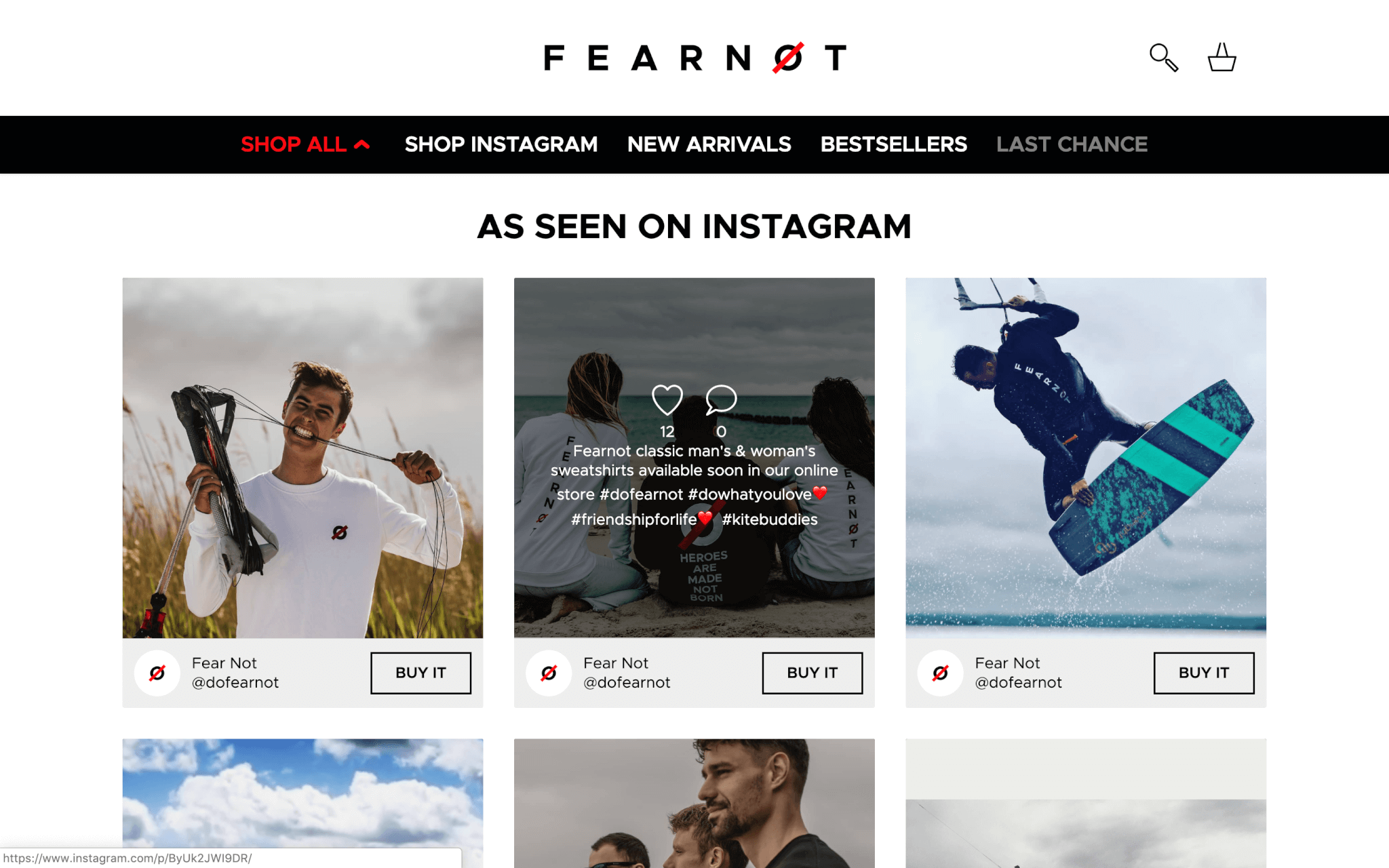
Task: Collapse the SHOP ALL dropdown chevron
Action: pyautogui.click(x=362, y=144)
